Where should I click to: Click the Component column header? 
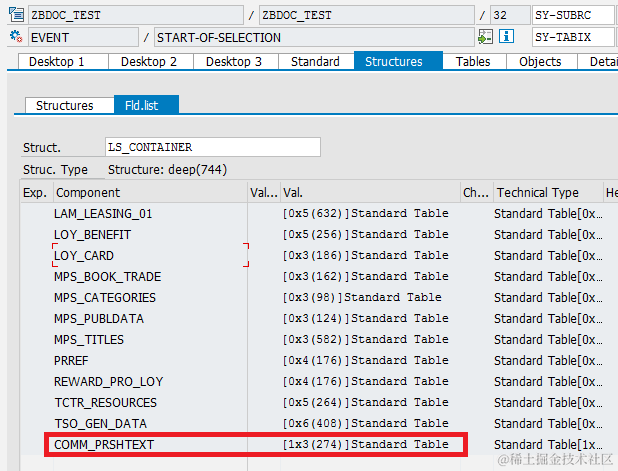click(150, 192)
